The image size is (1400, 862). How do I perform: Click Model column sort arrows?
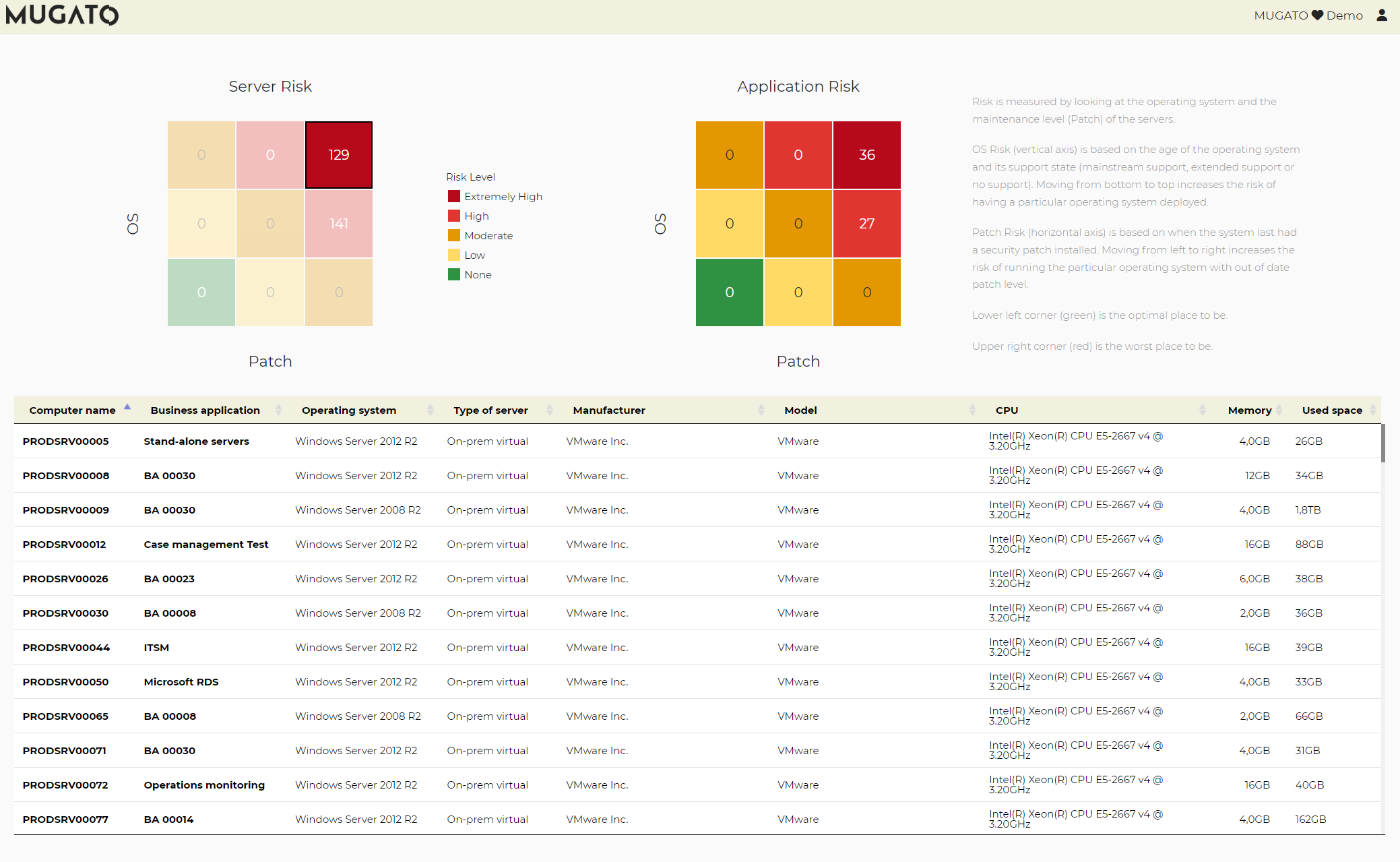(x=972, y=410)
